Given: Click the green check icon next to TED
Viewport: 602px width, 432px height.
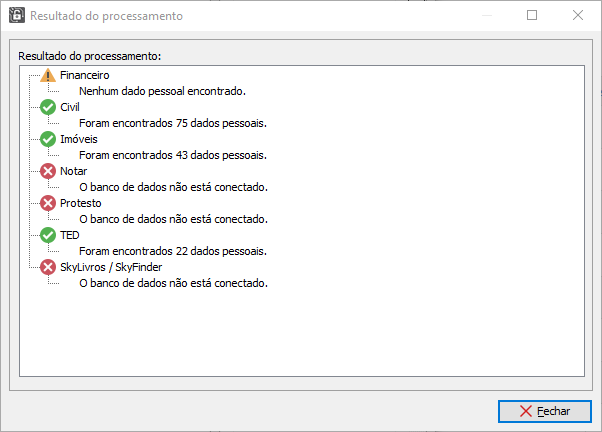Looking at the screenshot, I should [x=48, y=235].
